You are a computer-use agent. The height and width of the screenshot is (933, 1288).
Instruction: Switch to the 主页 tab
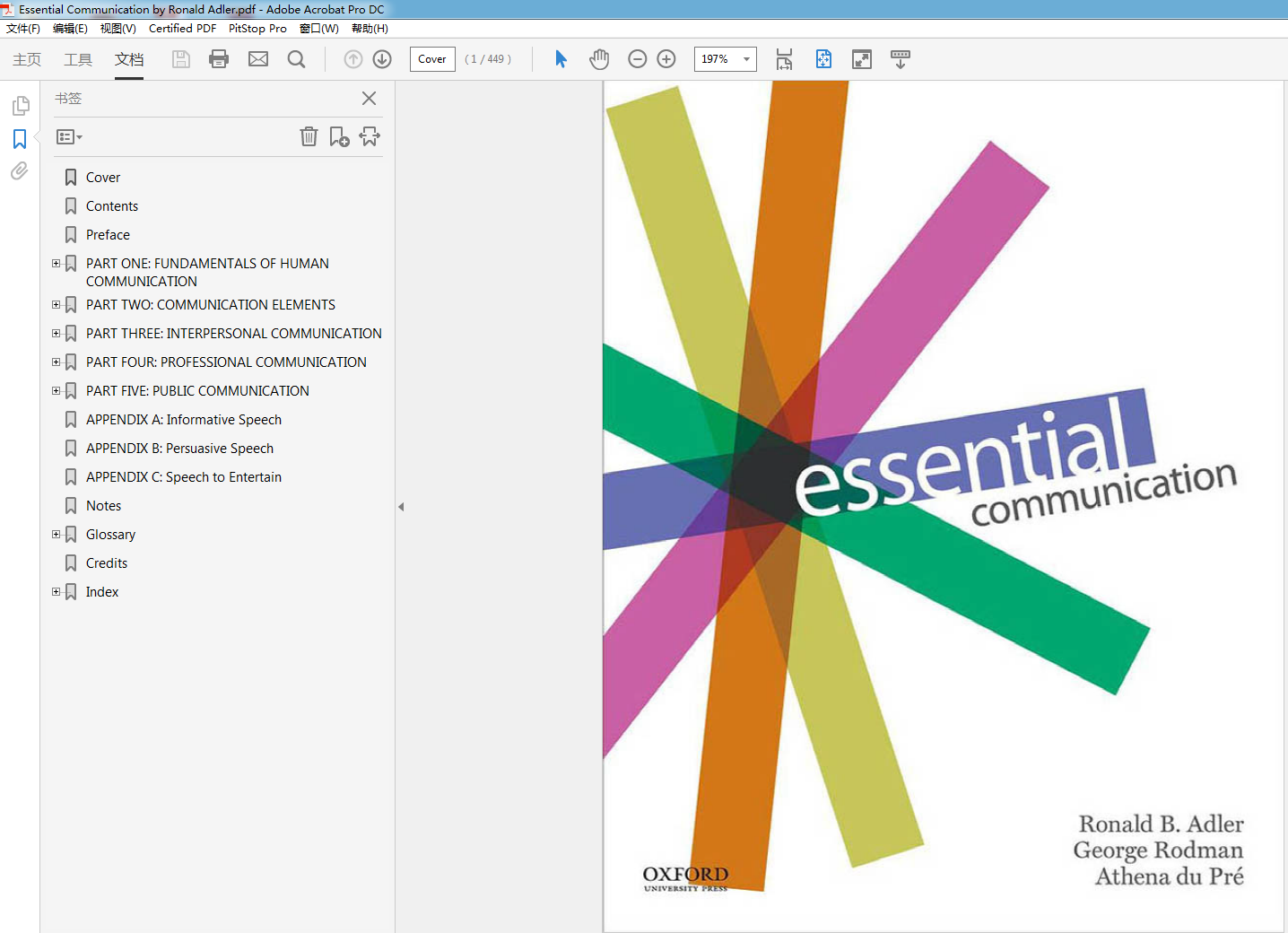point(27,59)
